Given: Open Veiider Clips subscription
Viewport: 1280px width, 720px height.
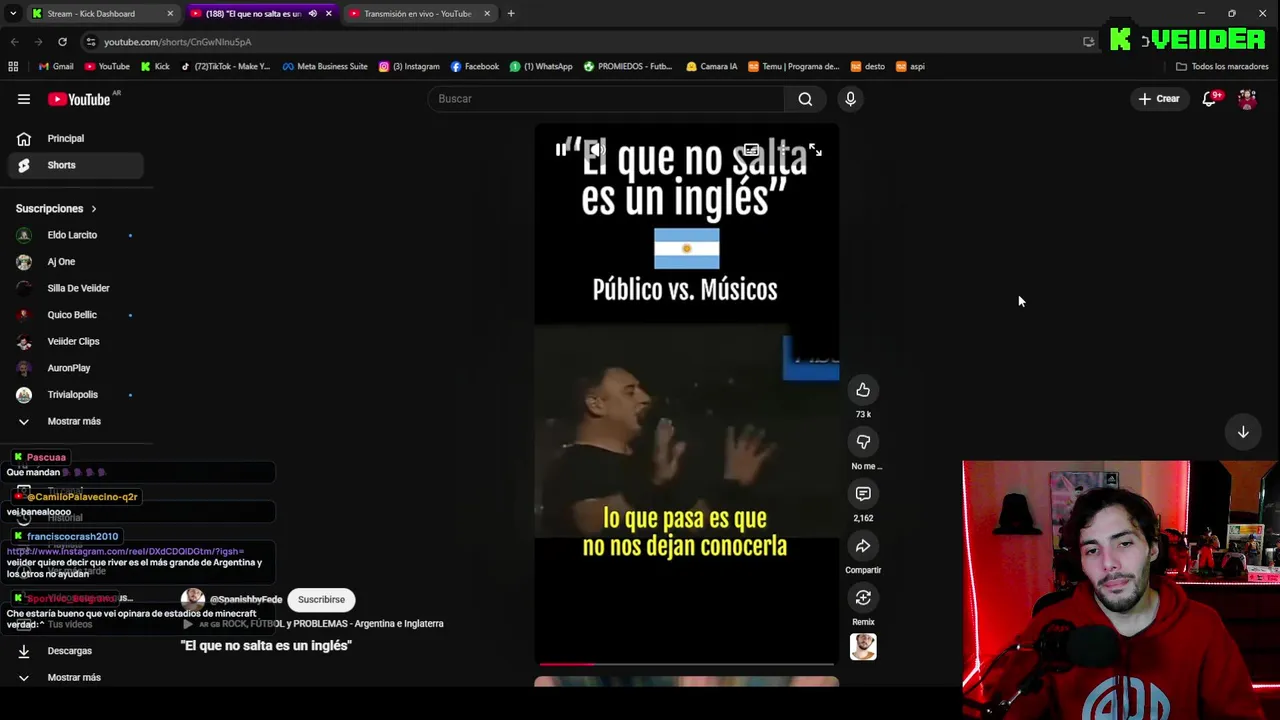Looking at the screenshot, I should (75, 341).
